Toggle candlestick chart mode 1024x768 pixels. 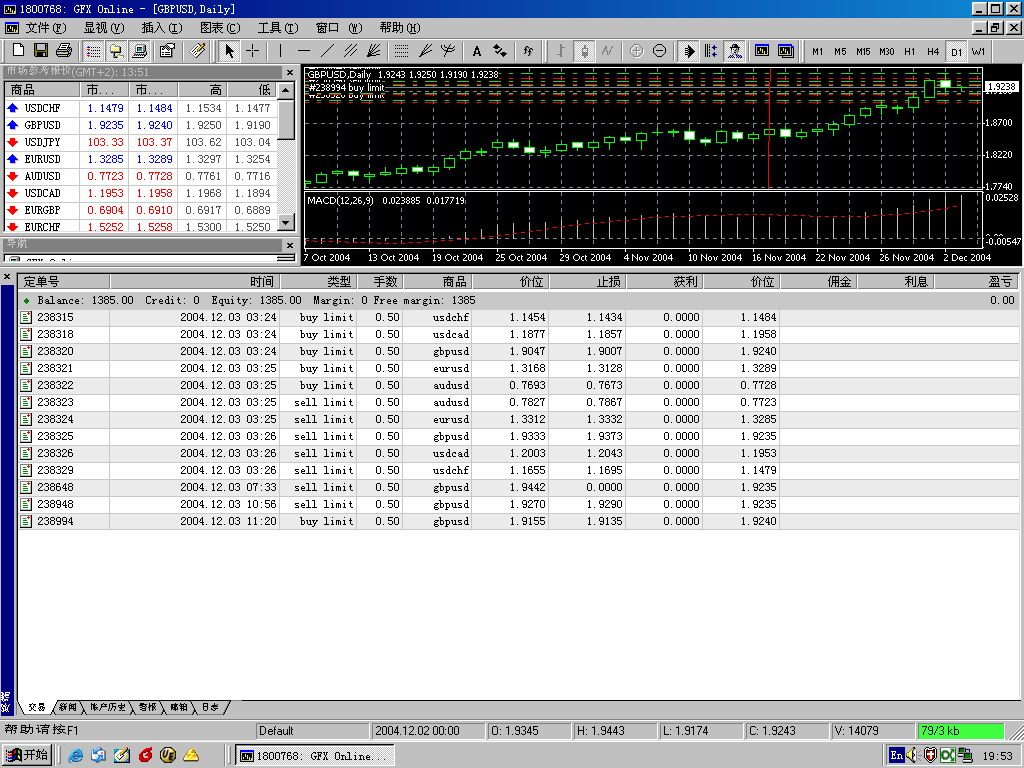(x=584, y=51)
